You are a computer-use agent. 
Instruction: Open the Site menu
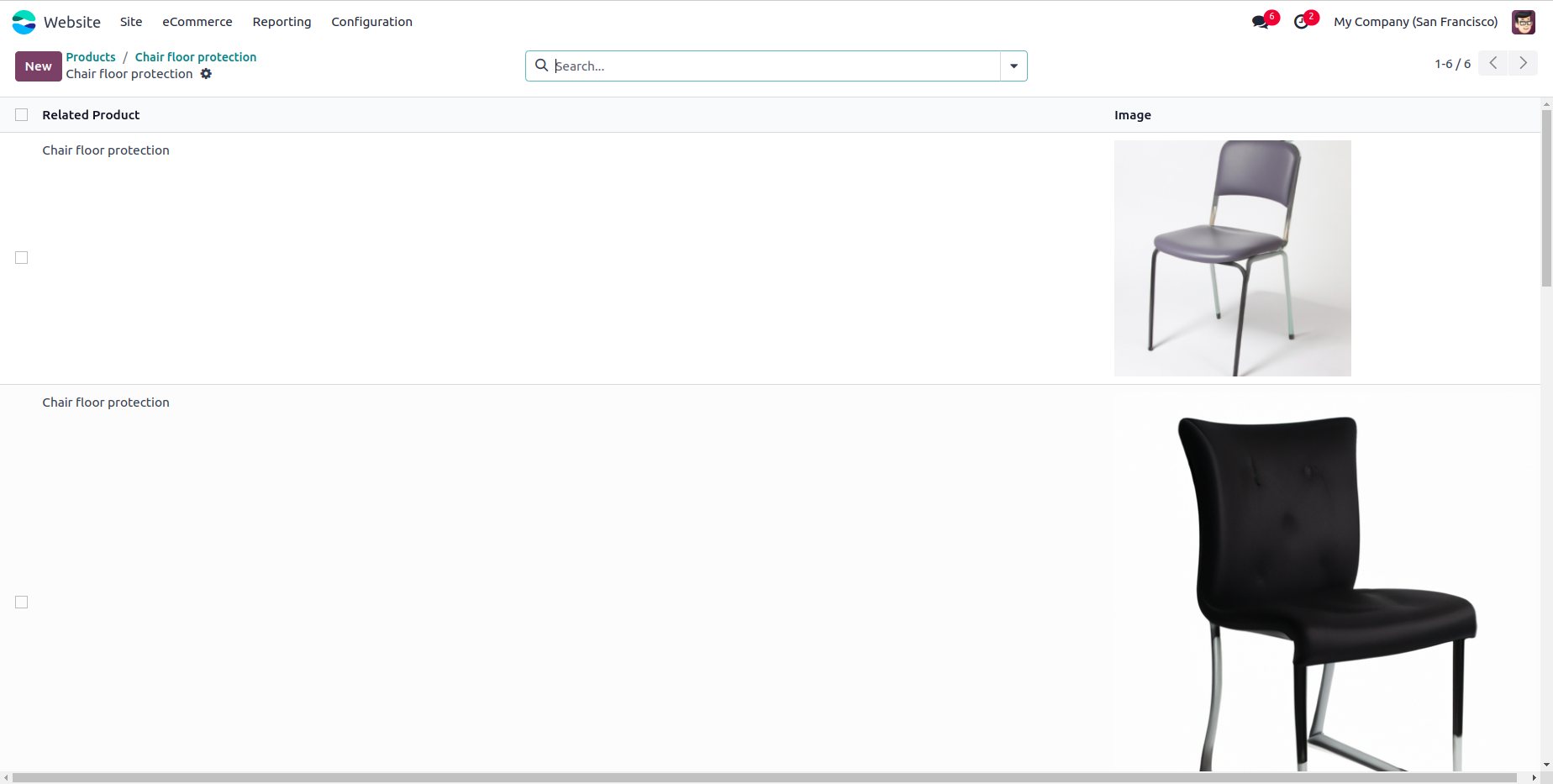coord(131,22)
